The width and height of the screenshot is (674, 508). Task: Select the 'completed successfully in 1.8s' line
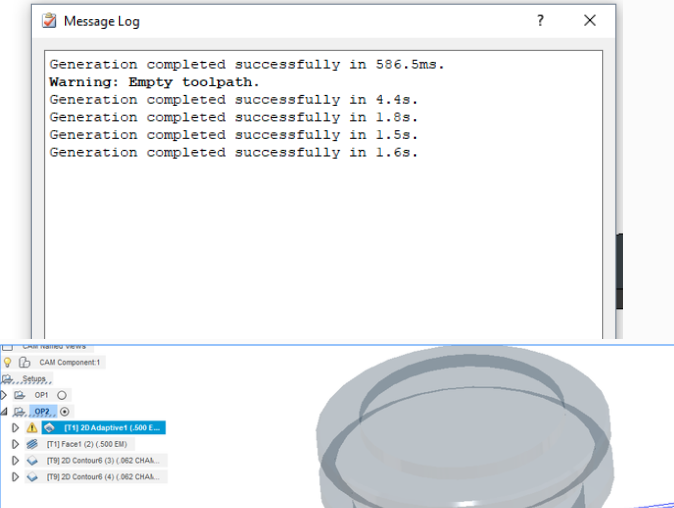click(233, 117)
